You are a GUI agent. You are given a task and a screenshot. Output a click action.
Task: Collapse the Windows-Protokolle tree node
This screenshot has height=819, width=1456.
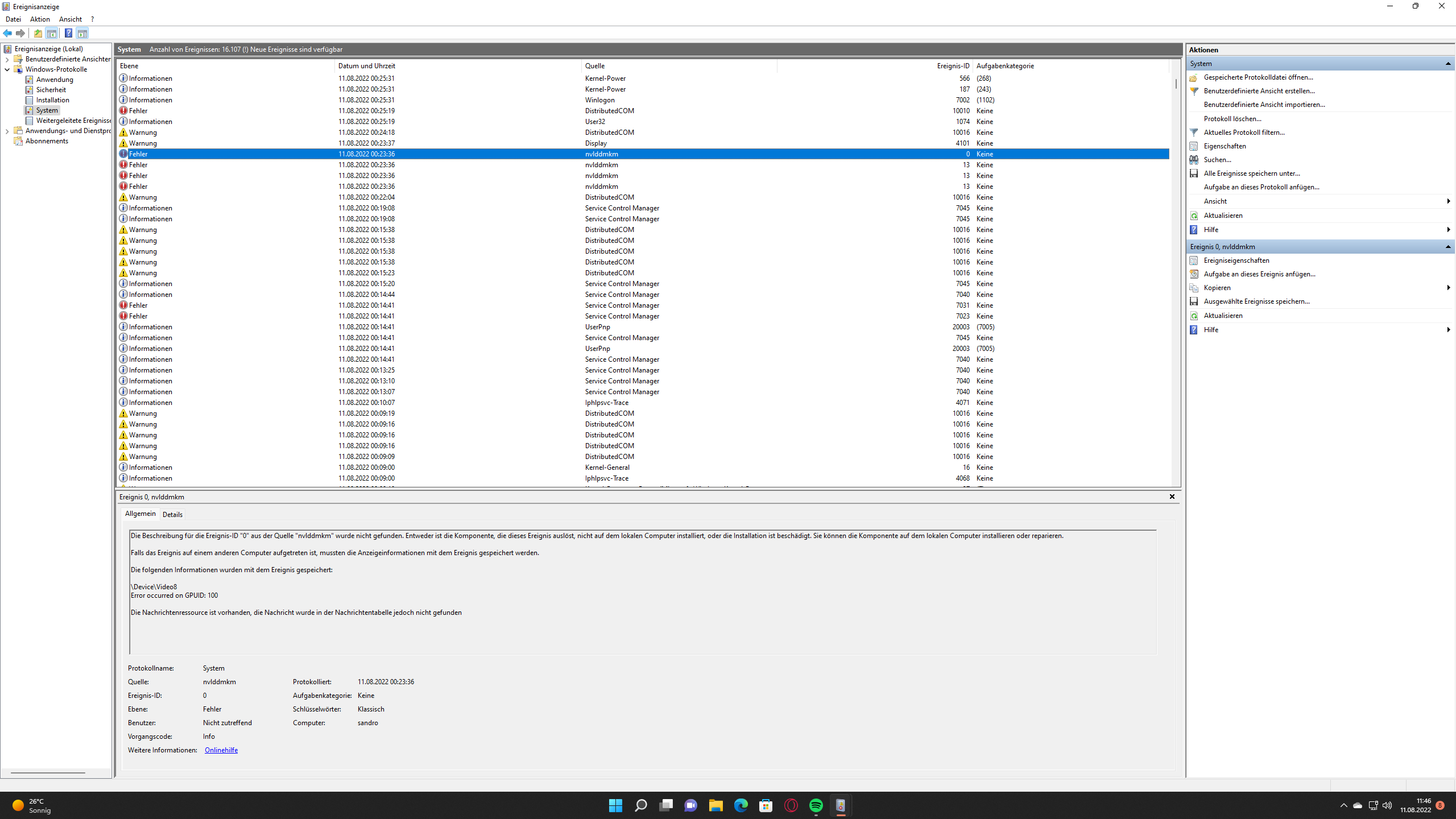(7, 69)
